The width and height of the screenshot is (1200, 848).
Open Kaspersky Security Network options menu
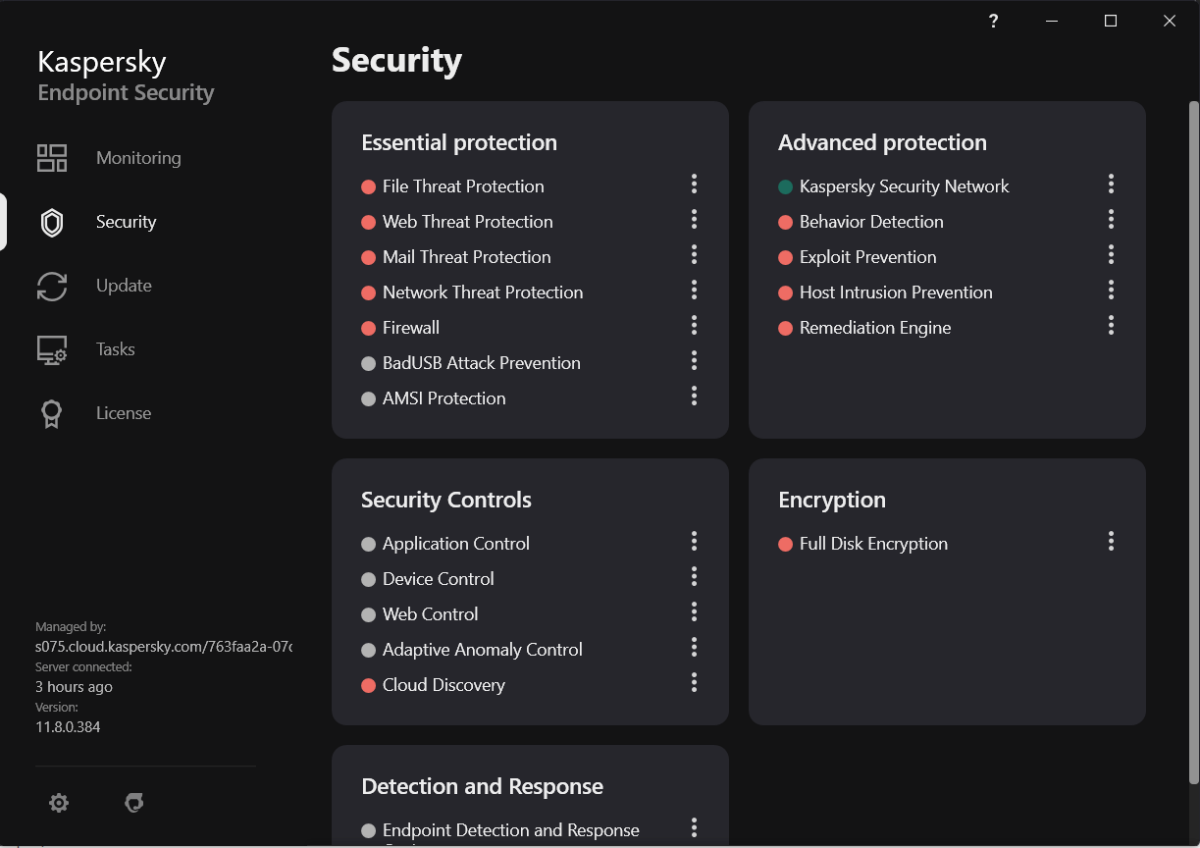click(x=1111, y=184)
